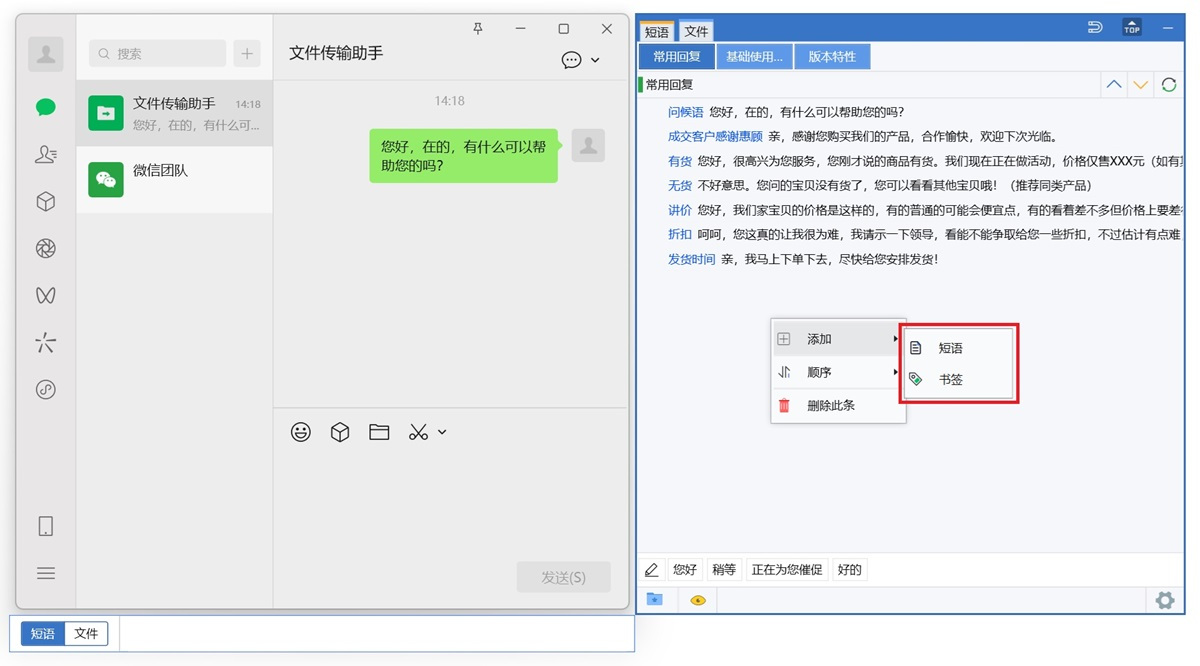Click the TOP scroll-to-top icon
The height and width of the screenshot is (666, 1200).
[x=1131, y=28]
